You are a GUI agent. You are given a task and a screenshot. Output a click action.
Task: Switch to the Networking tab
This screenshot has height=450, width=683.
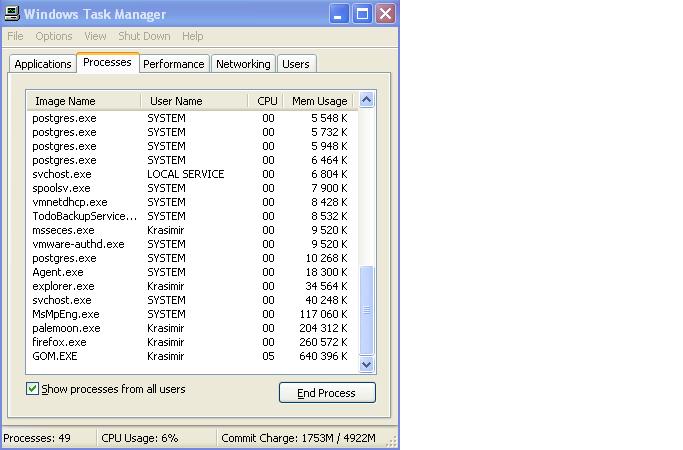point(243,64)
